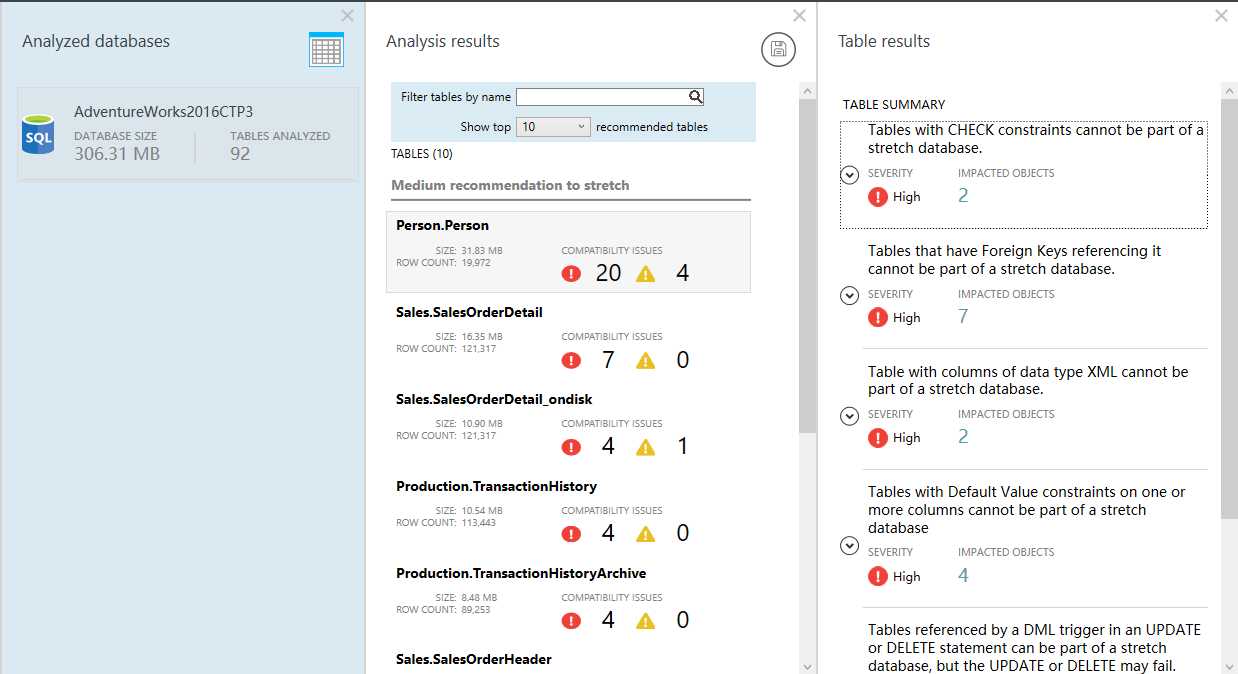
Task: Click red error icon for Production.TransactionHistory
Action: pyautogui.click(x=571, y=534)
